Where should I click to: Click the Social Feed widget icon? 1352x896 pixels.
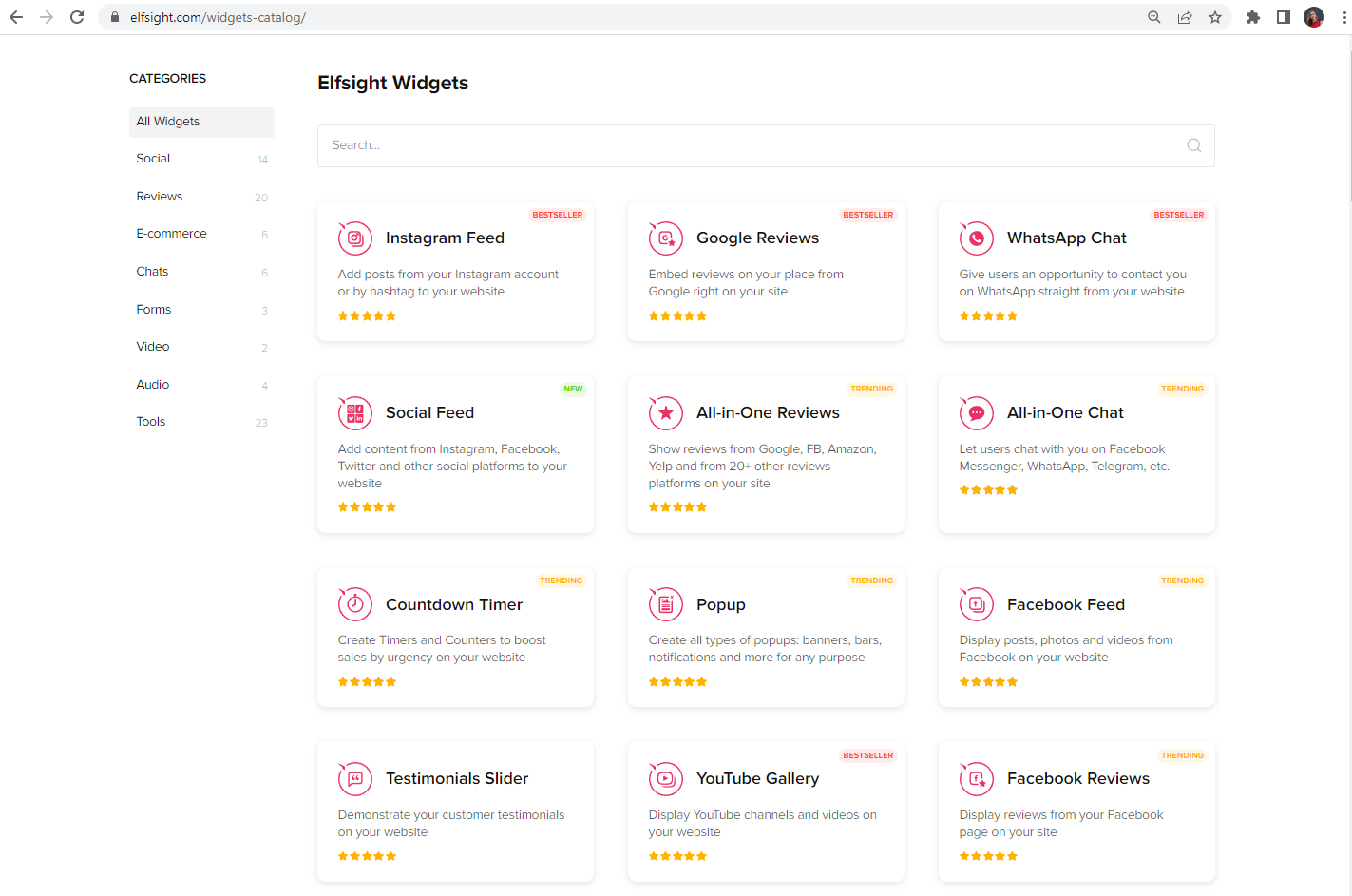pyautogui.click(x=354, y=413)
